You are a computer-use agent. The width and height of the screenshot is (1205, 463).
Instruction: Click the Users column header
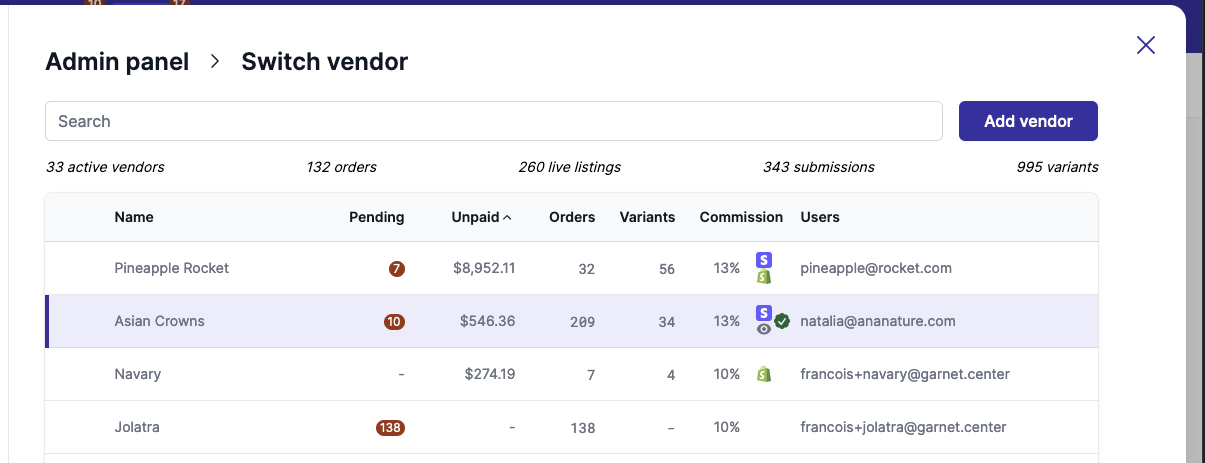click(x=820, y=217)
